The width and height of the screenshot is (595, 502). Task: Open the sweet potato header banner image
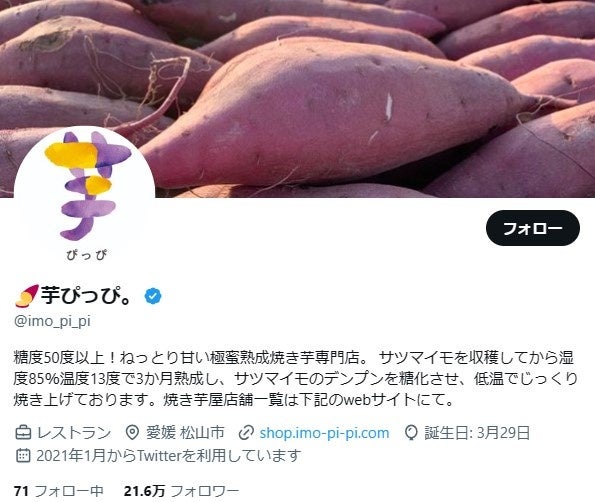click(x=298, y=99)
